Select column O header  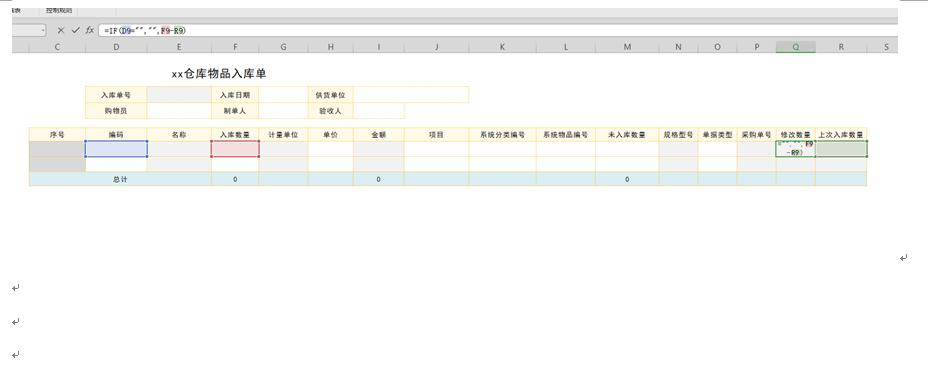pyautogui.click(x=717, y=47)
